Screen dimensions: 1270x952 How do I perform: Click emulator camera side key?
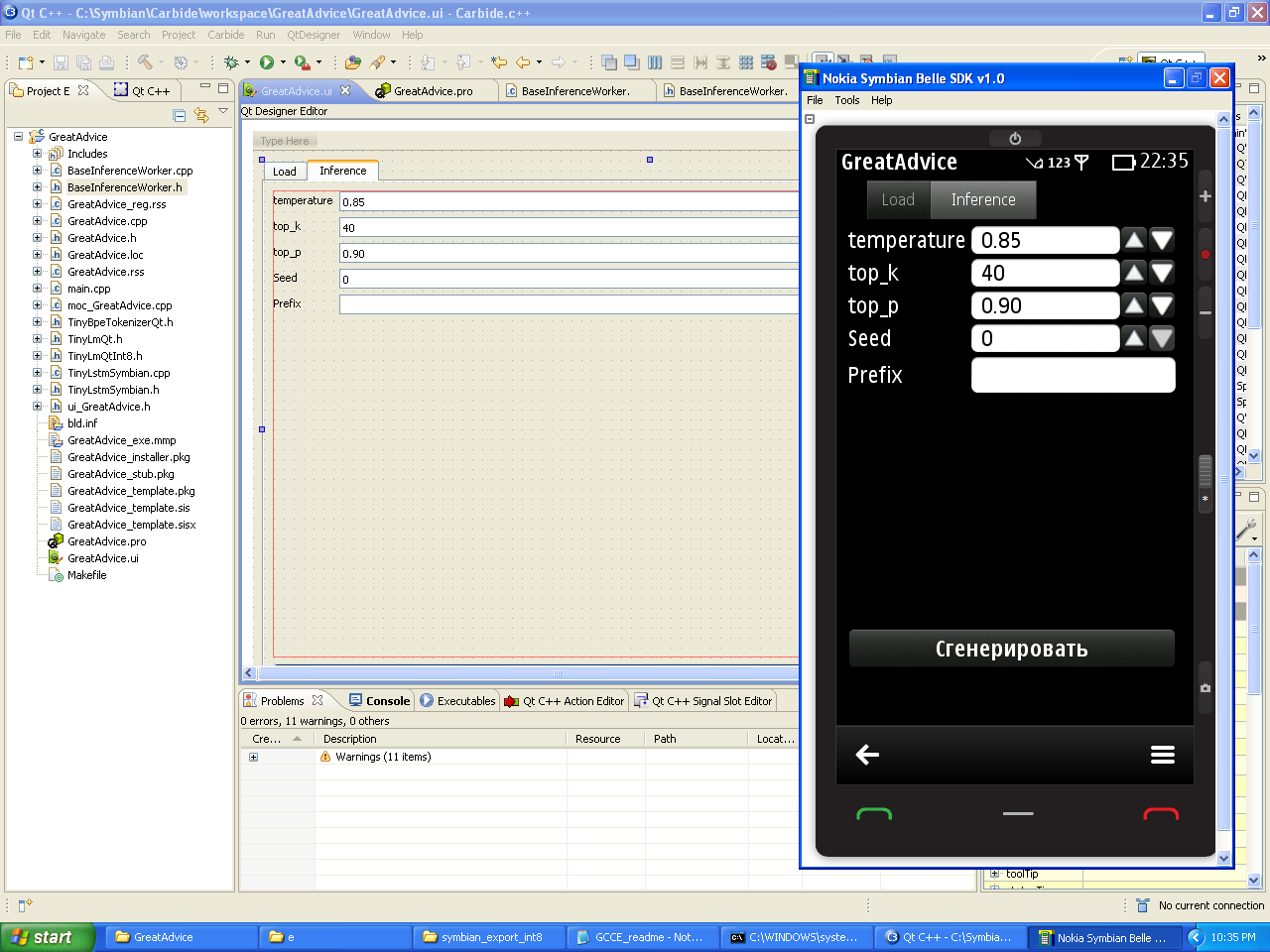pyautogui.click(x=1206, y=687)
